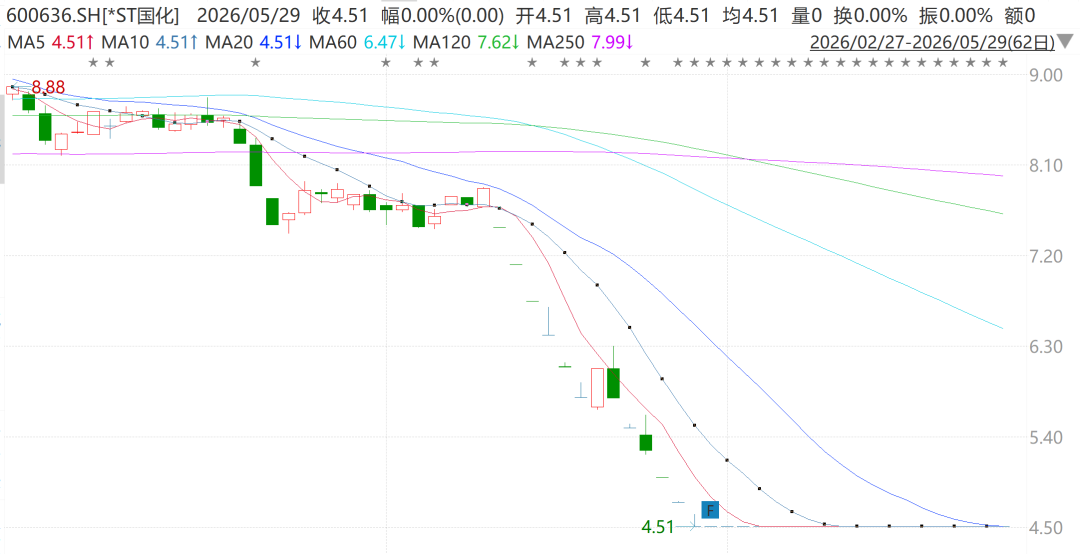Screen dimensions: 1080x554
Task: Click the 4.50 price axis label
Action: coord(1045,528)
